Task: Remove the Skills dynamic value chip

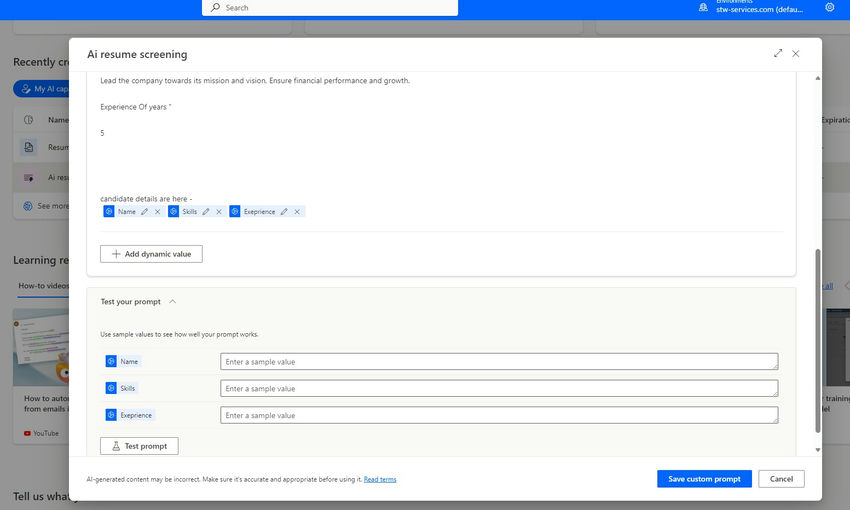Action: point(219,212)
